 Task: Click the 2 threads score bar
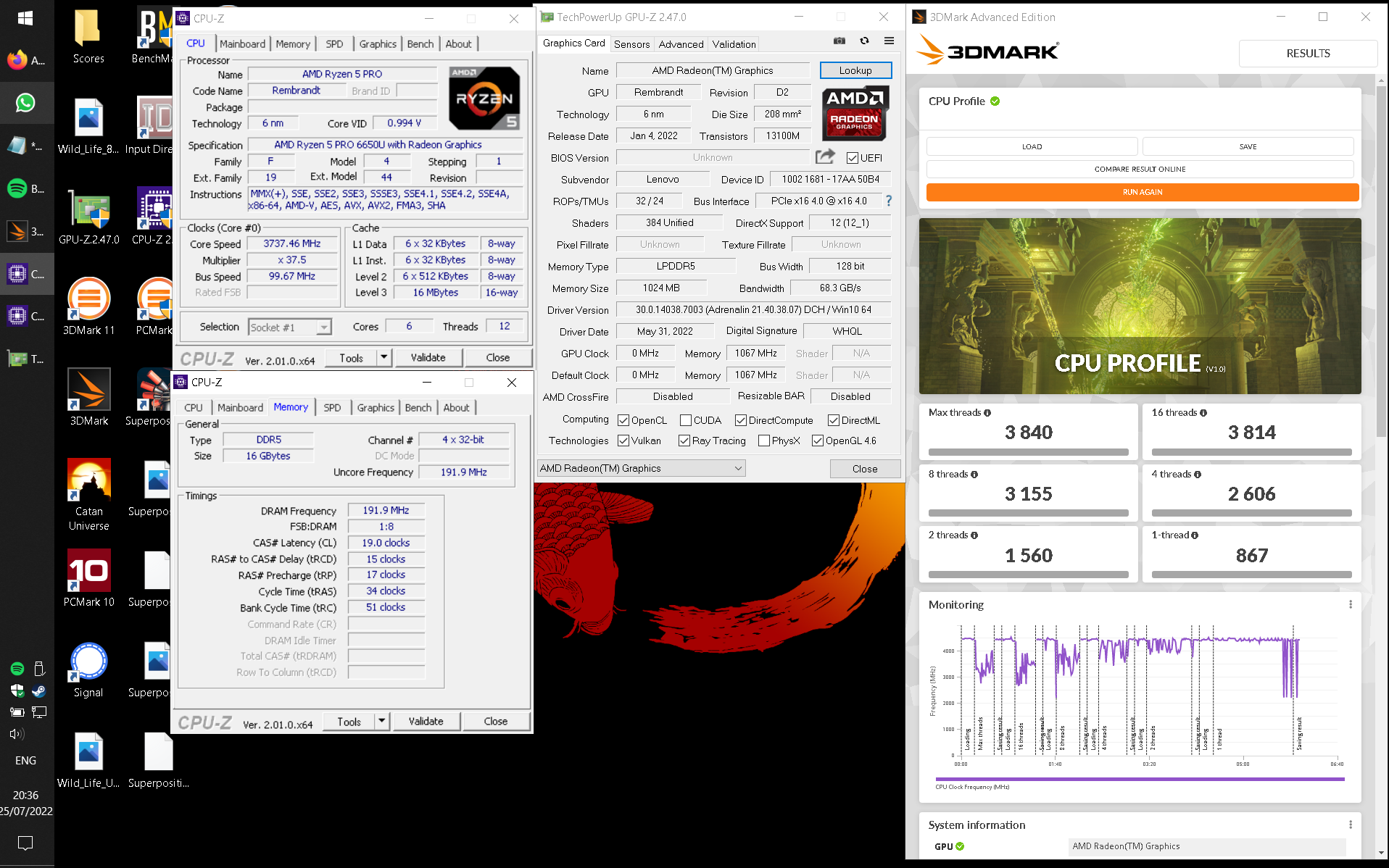tap(1028, 575)
